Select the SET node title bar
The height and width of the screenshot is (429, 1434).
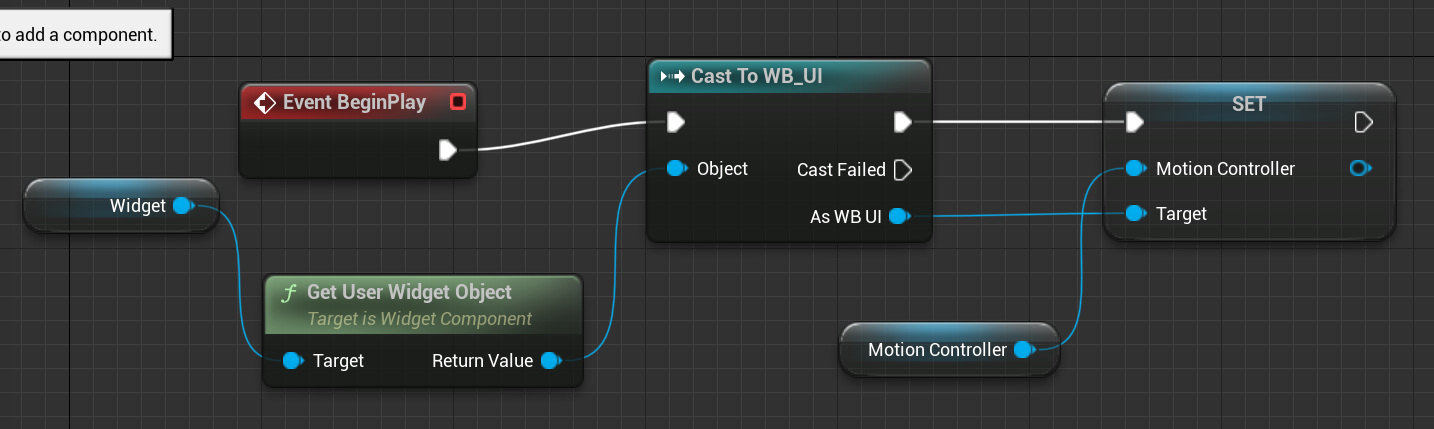pyautogui.click(x=1248, y=104)
